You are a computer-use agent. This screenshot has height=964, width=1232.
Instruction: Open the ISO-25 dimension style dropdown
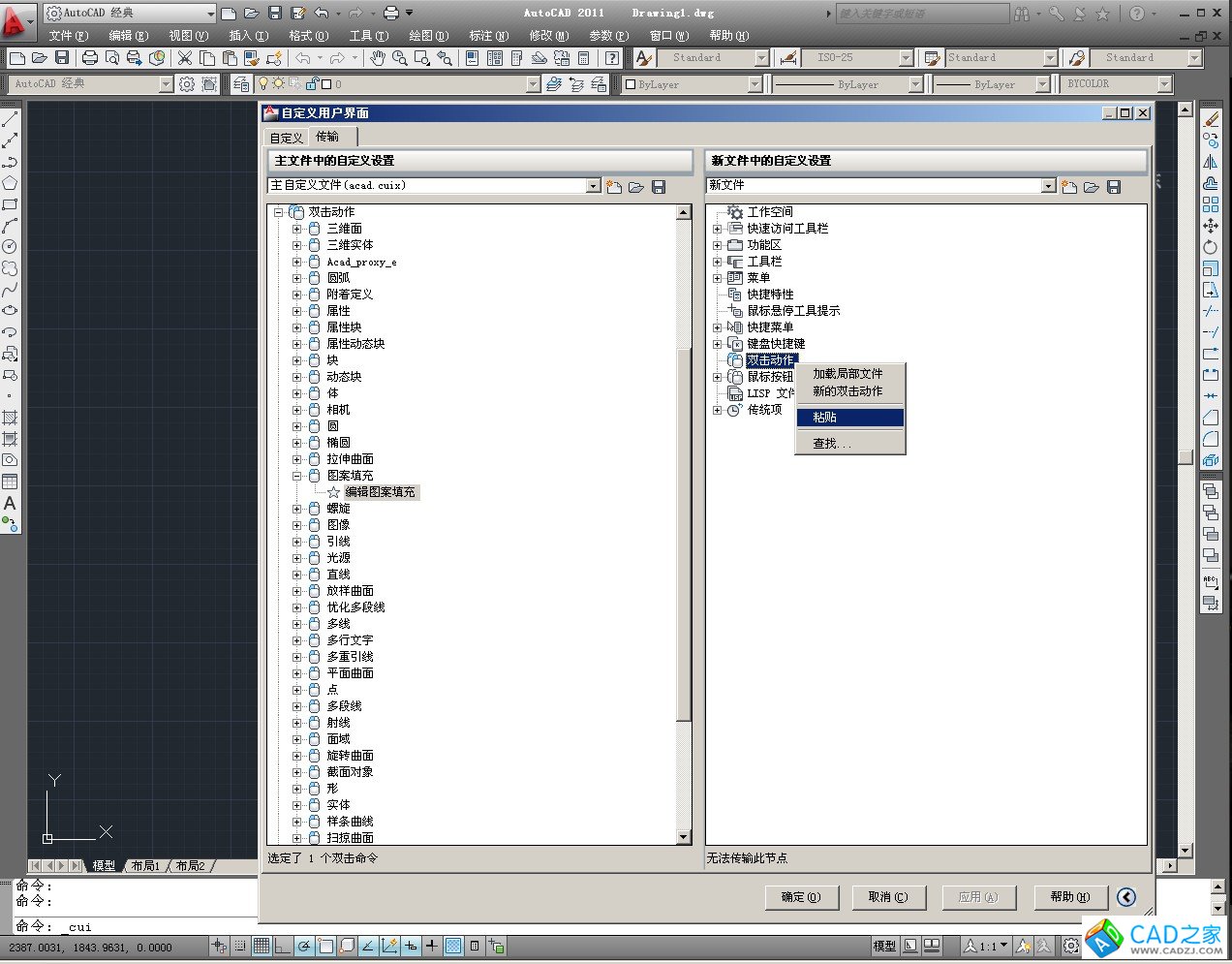[906, 58]
